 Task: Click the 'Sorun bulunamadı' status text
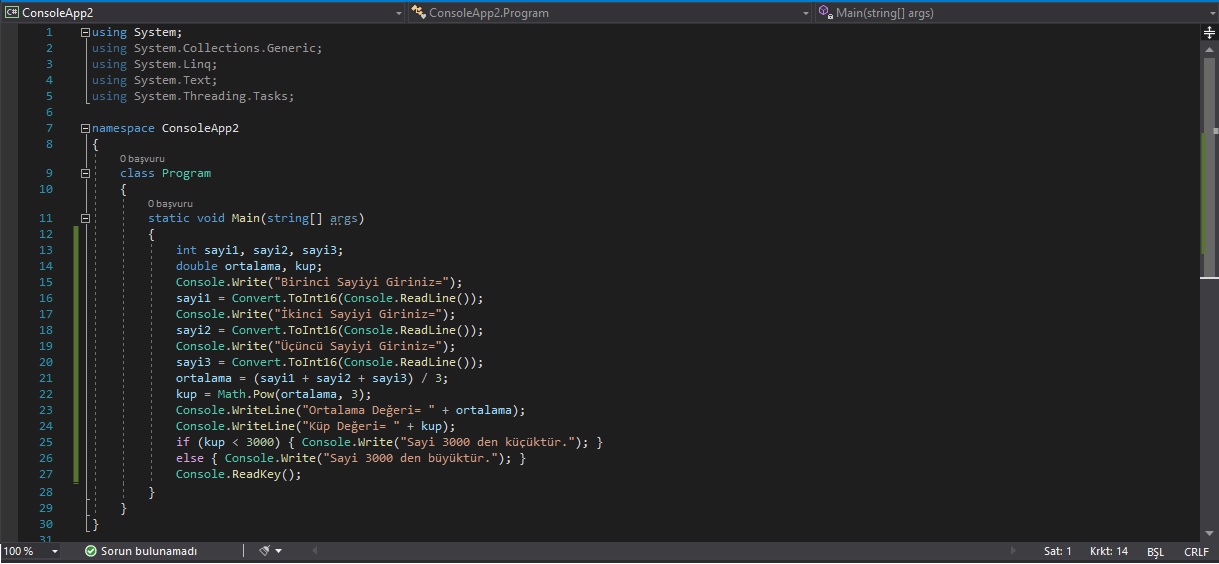(149, 551)
